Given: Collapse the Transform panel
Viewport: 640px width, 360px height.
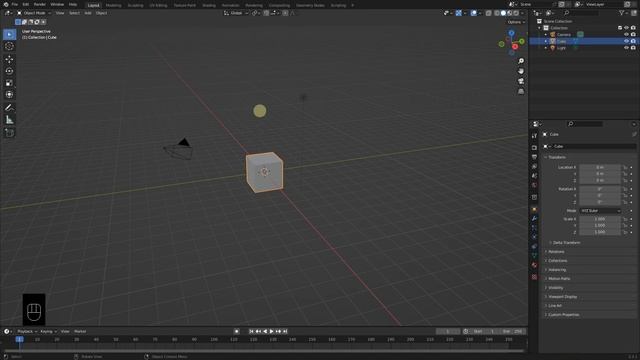Looking at the screenshot, I should click(556, 157).
